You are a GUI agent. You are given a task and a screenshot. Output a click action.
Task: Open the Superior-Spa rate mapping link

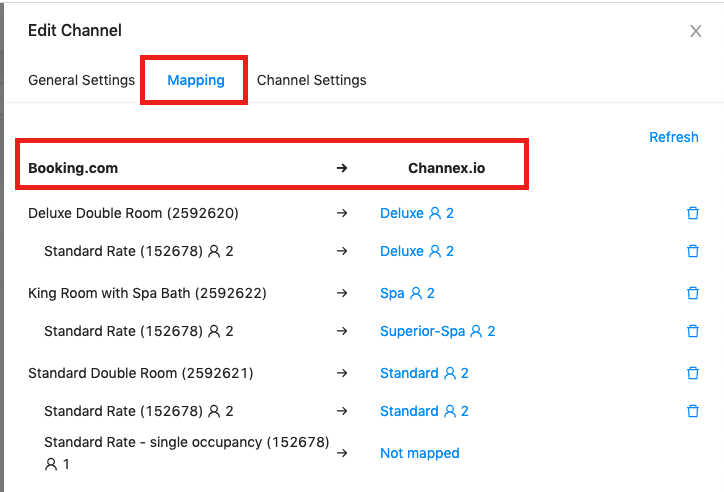[x=438, y=331]
